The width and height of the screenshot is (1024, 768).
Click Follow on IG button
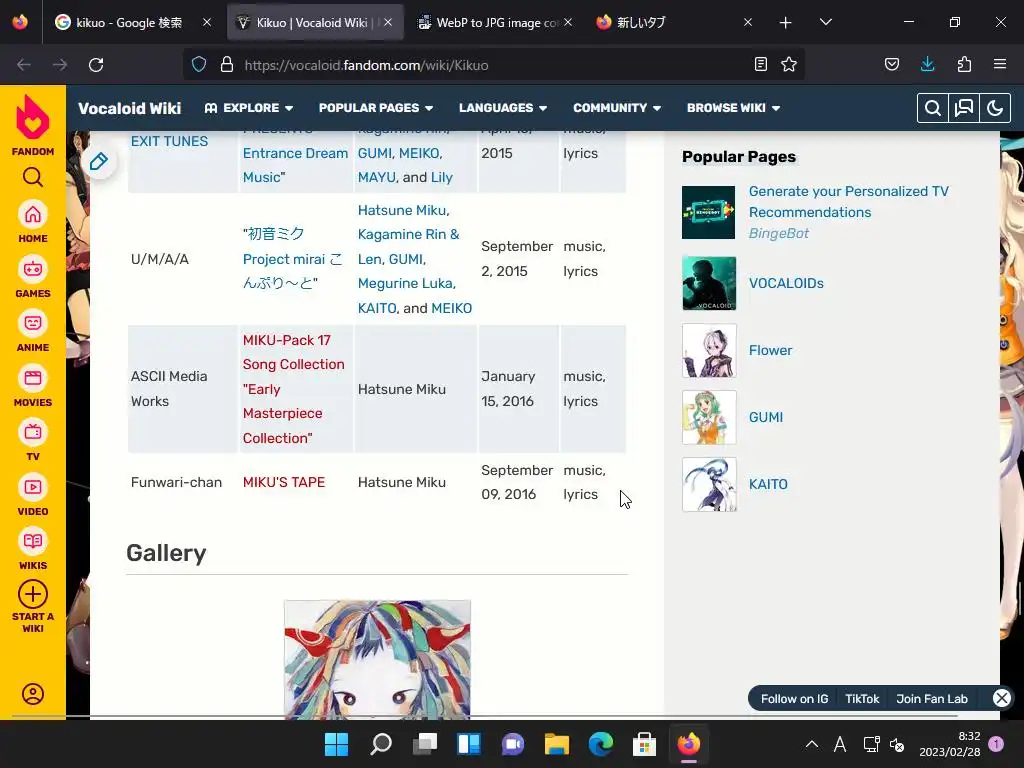794,699
